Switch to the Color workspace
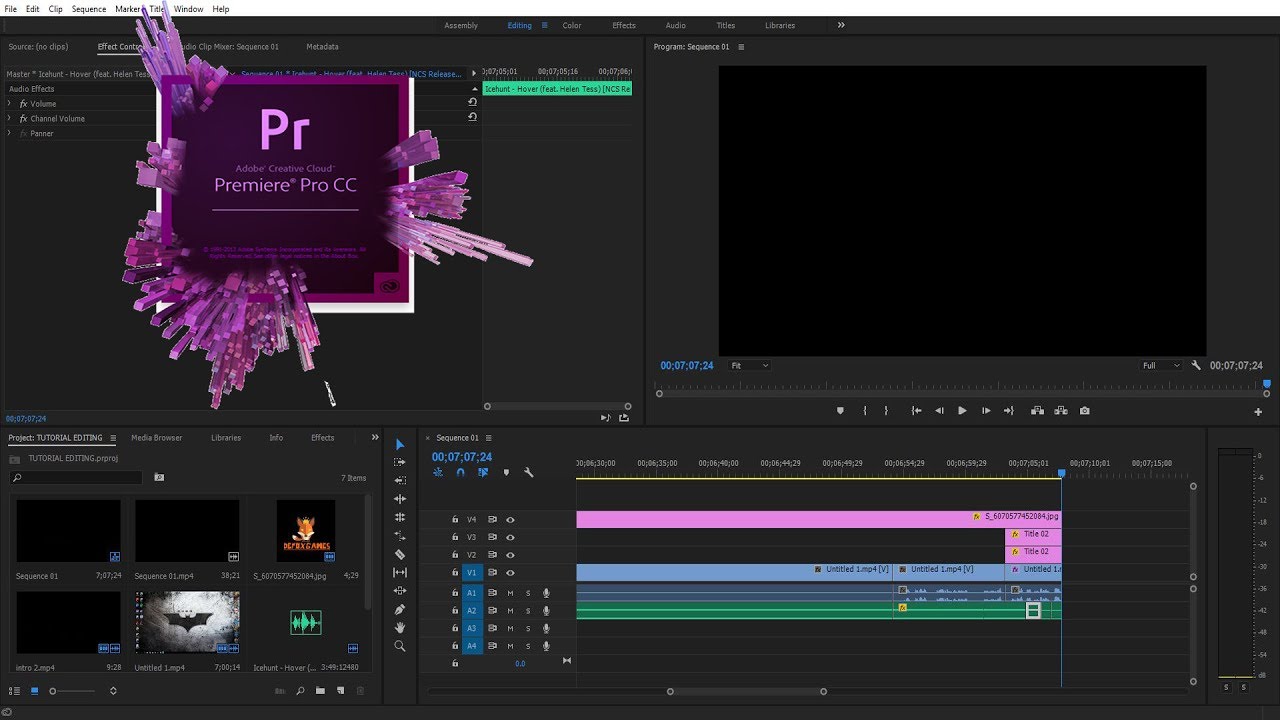 [572, 26]
